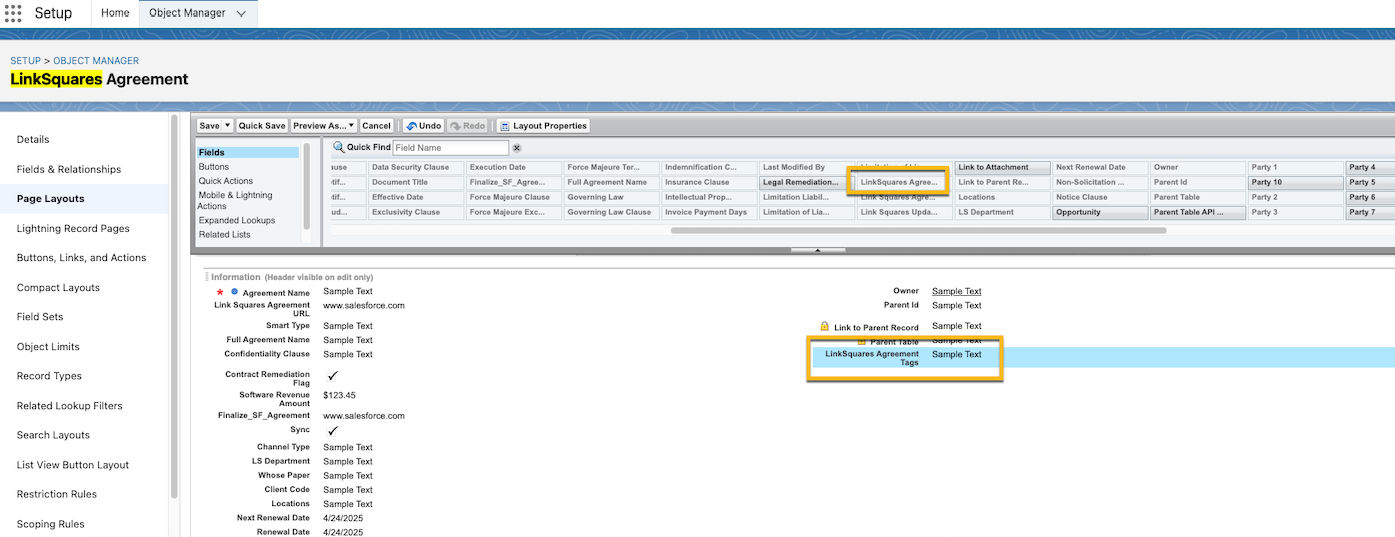Open Field Sets in the sidebar

click(40, 317)
